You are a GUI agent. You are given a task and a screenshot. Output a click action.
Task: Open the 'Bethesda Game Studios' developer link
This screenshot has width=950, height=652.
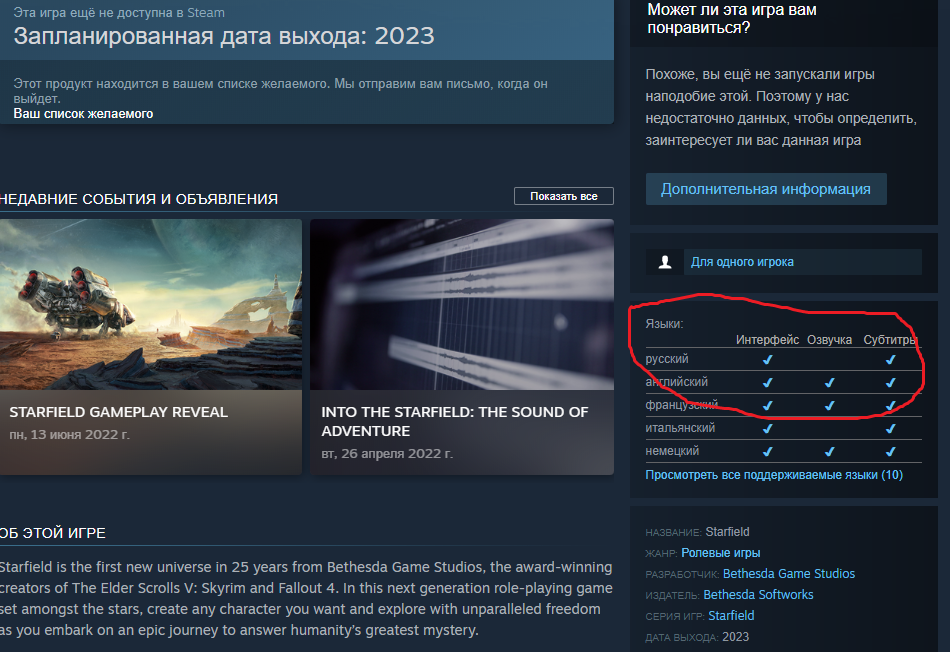pos(789,573)
